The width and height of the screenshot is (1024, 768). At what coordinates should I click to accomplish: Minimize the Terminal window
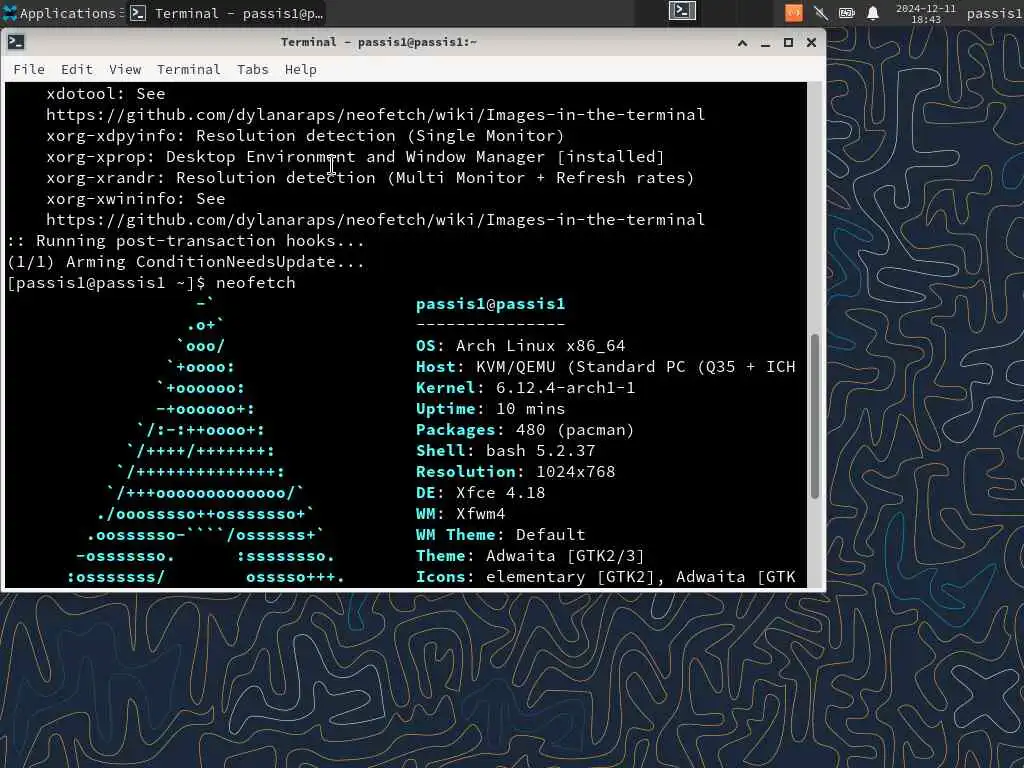click(765, 43)
